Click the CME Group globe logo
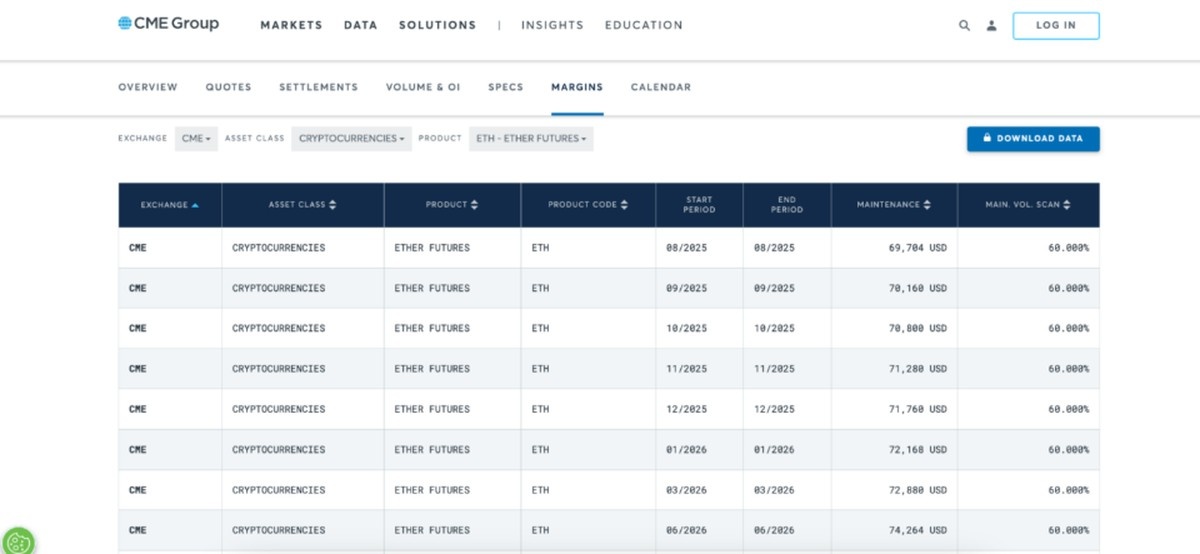This screenshot has width=1200, height=554. pyautogui.click(x=125, y=24)
